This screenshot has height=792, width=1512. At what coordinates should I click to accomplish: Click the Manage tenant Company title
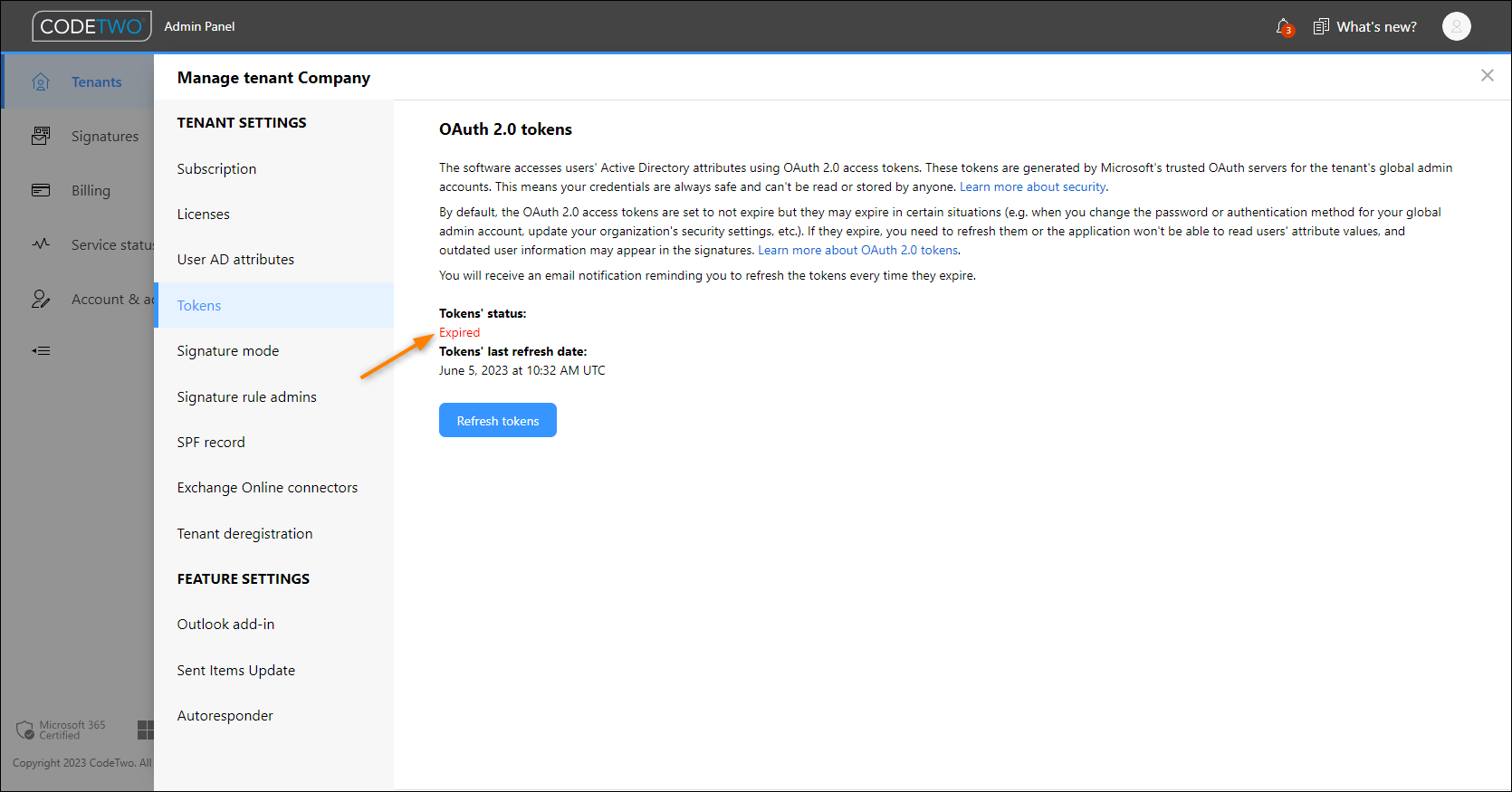coord(273,78)
